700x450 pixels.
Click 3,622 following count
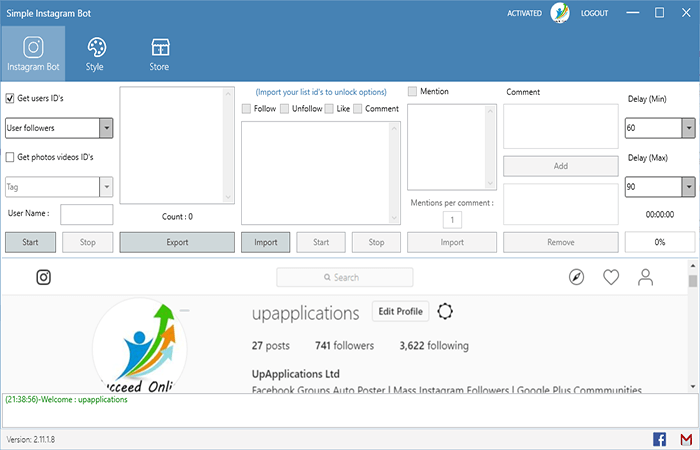click(x=434, y=346)
